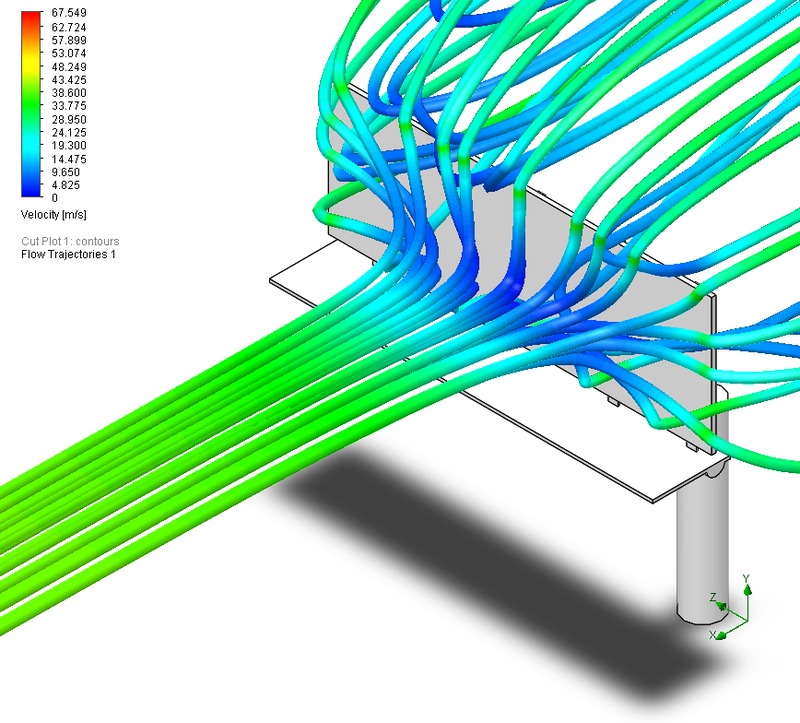Select the legend maximum value 67.549
Image resolution: width=800 pixels, height=723 pixels.
click(66, 13)
